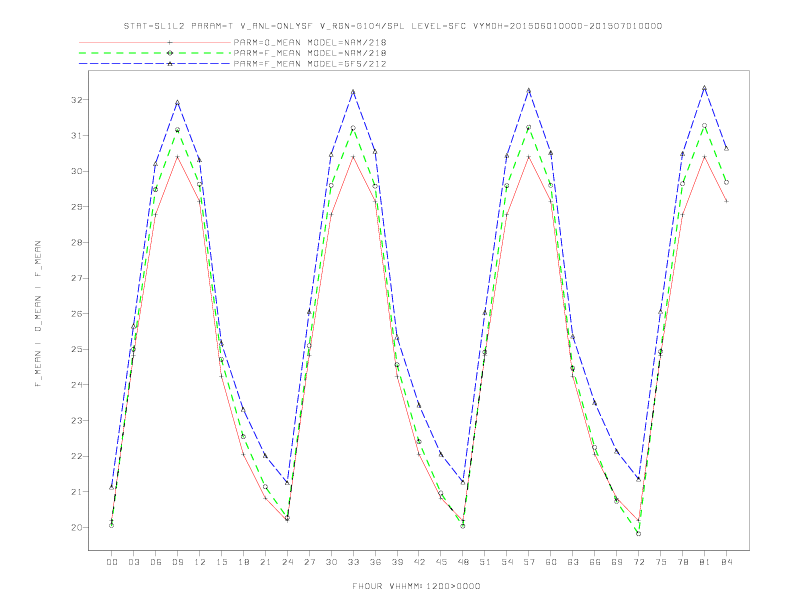This screenshot has height=612, width=792.
Task: Click x-axis forecast hour label 18
Action: click(x=243, y=562)
